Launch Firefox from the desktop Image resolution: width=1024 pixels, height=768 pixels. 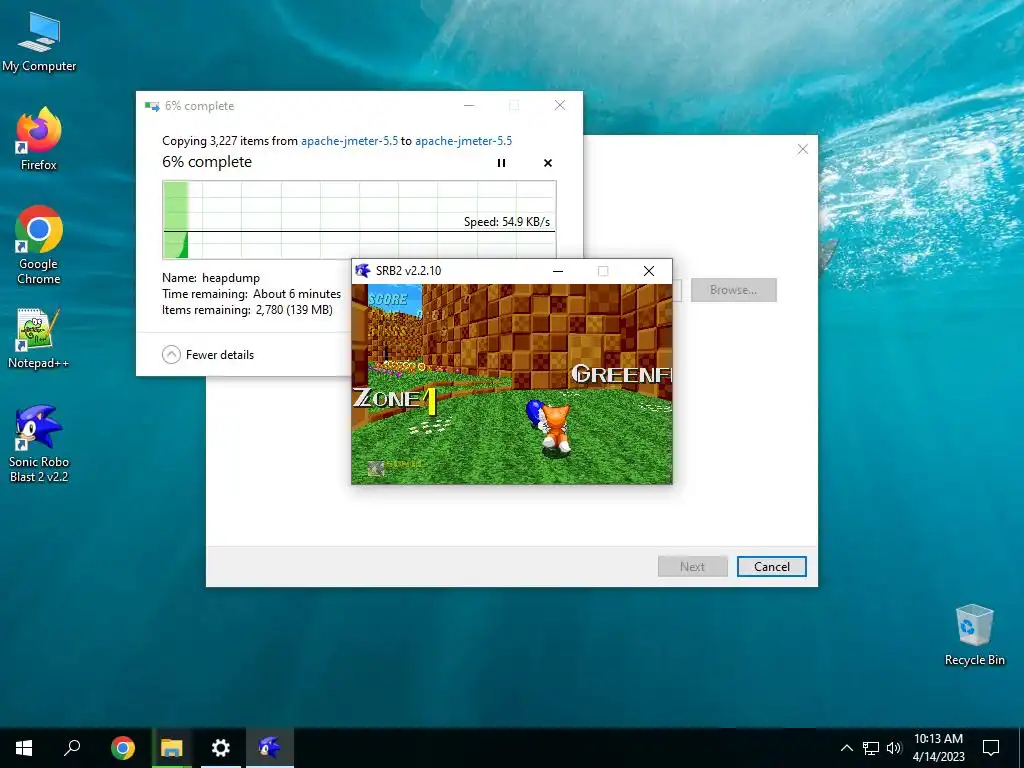(x=39, y=139)
